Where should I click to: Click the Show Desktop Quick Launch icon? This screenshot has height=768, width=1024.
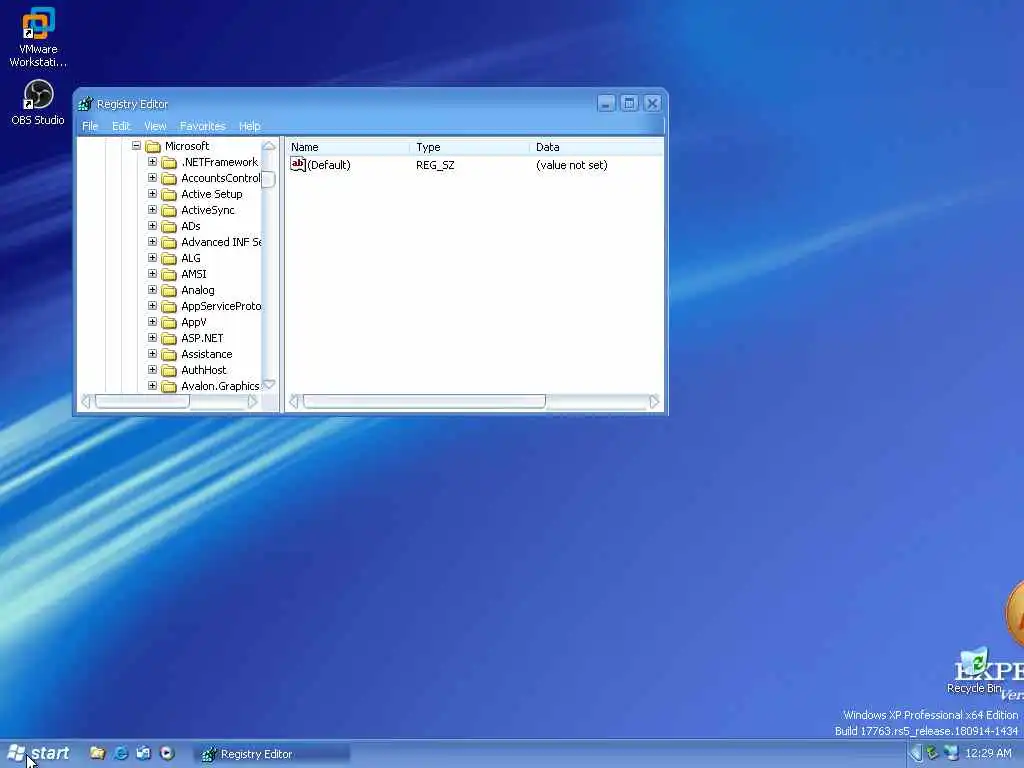144,753
